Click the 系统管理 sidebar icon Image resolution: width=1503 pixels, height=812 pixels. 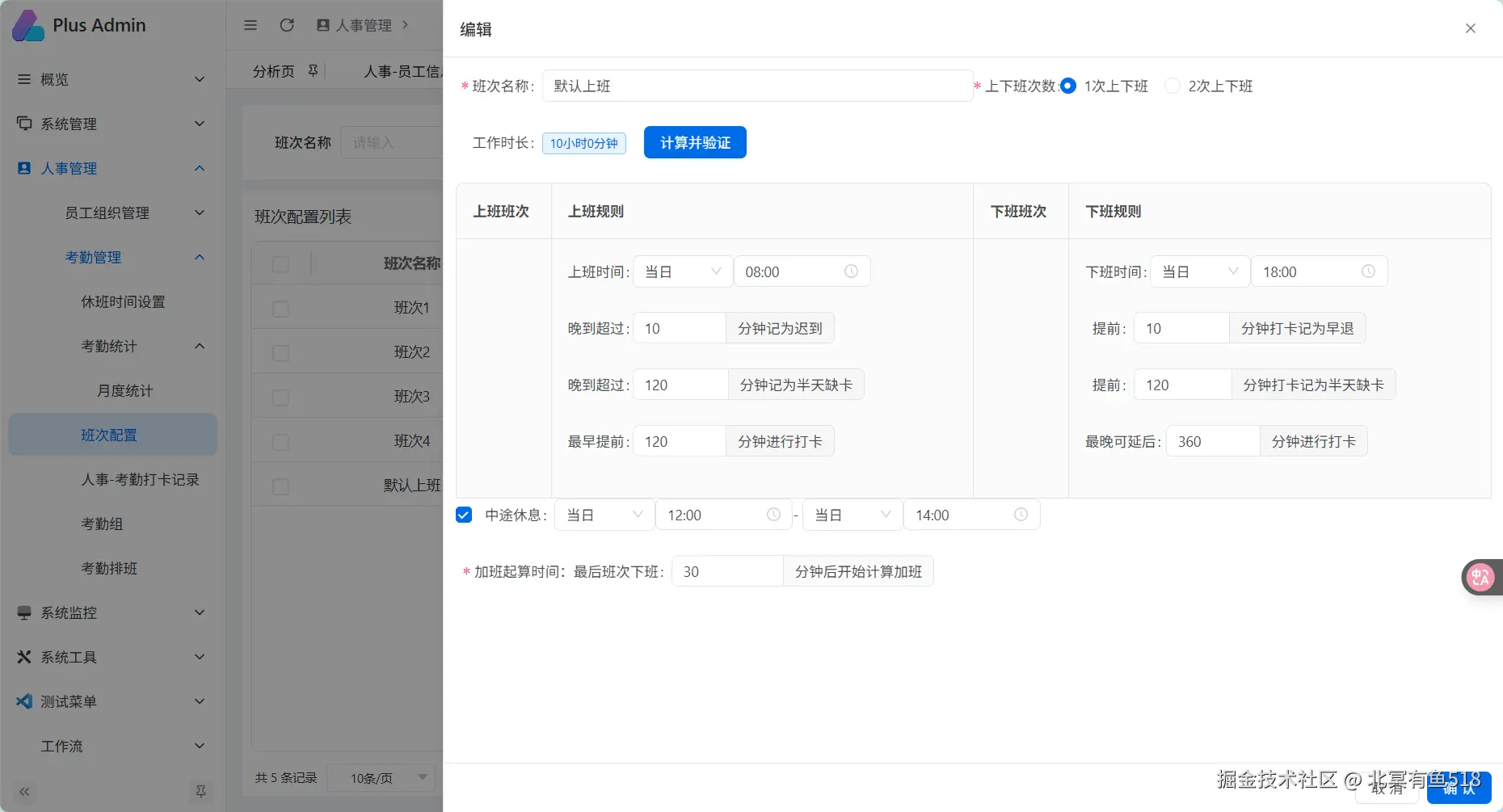click(24, 124)
